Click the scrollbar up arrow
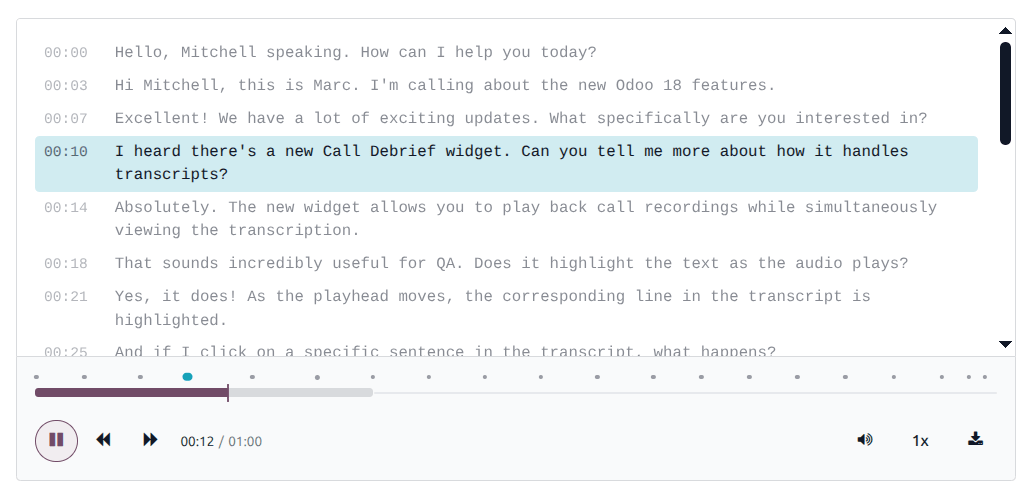The image size is (1032, 496). tap(1005, 30)
